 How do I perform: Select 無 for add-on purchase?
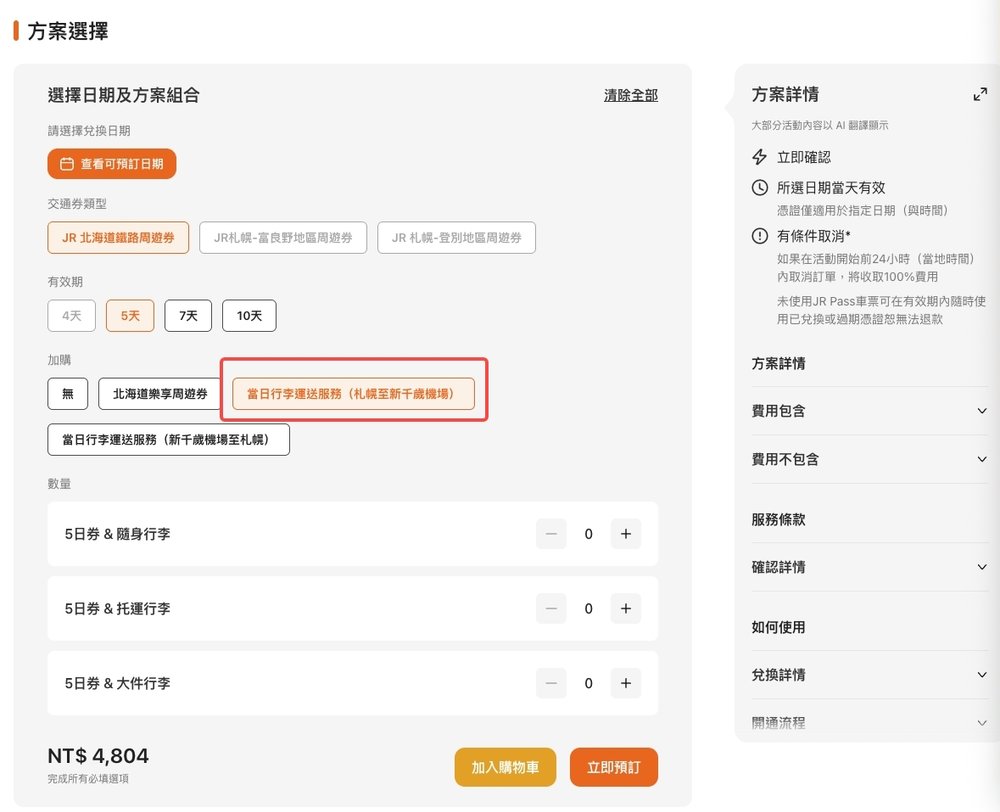pos(68,393)
